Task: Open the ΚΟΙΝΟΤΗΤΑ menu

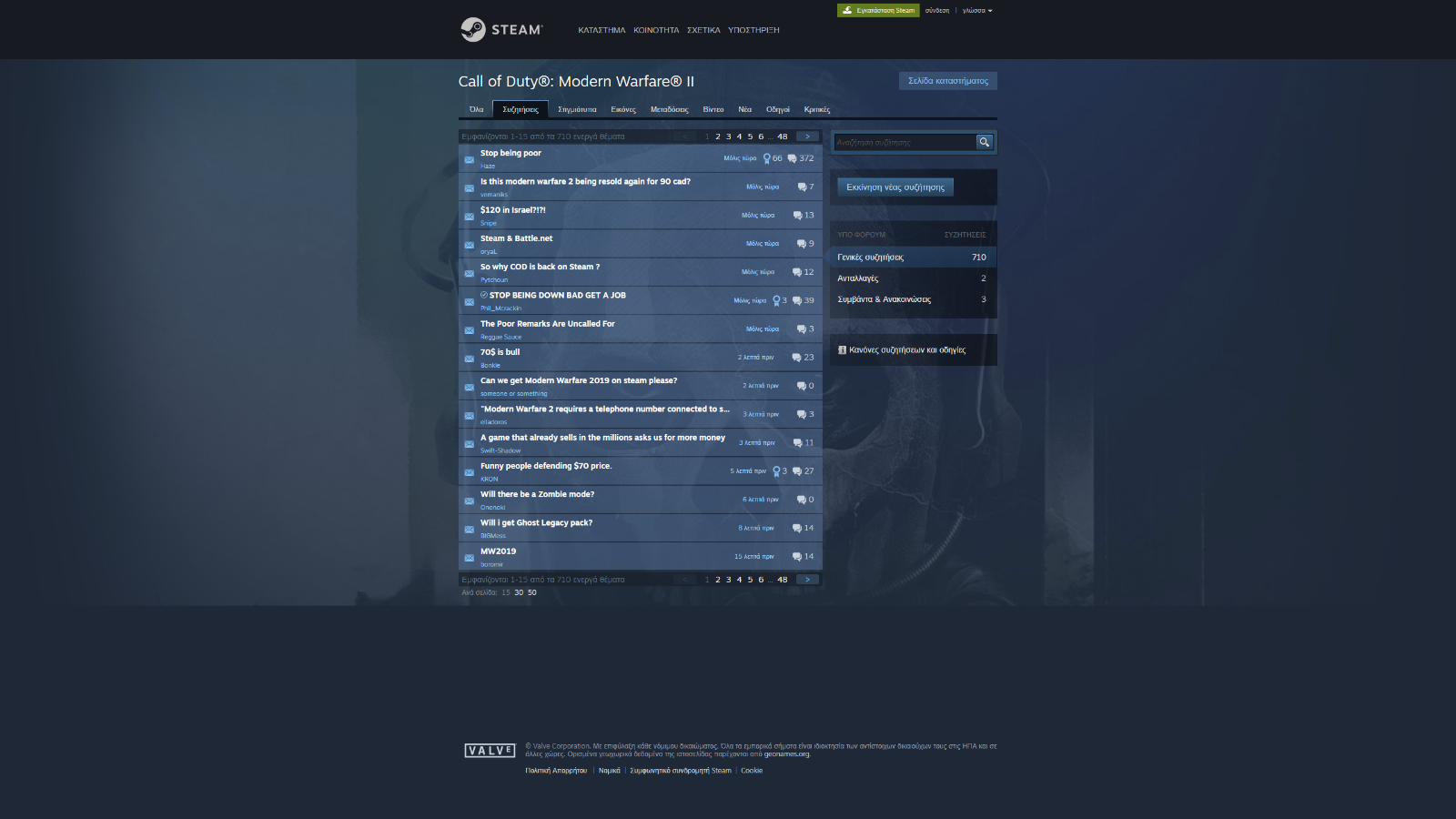Action: click(656, 30)
